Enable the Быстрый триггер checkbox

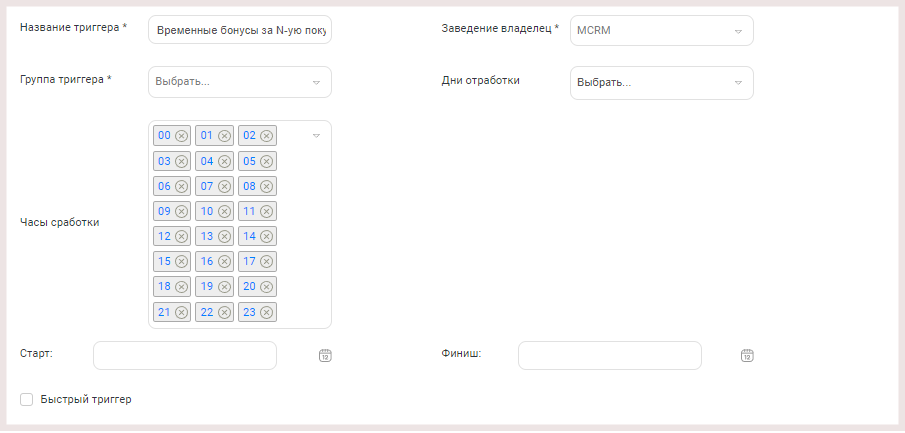pyautogui.click(x=27, y=400)
